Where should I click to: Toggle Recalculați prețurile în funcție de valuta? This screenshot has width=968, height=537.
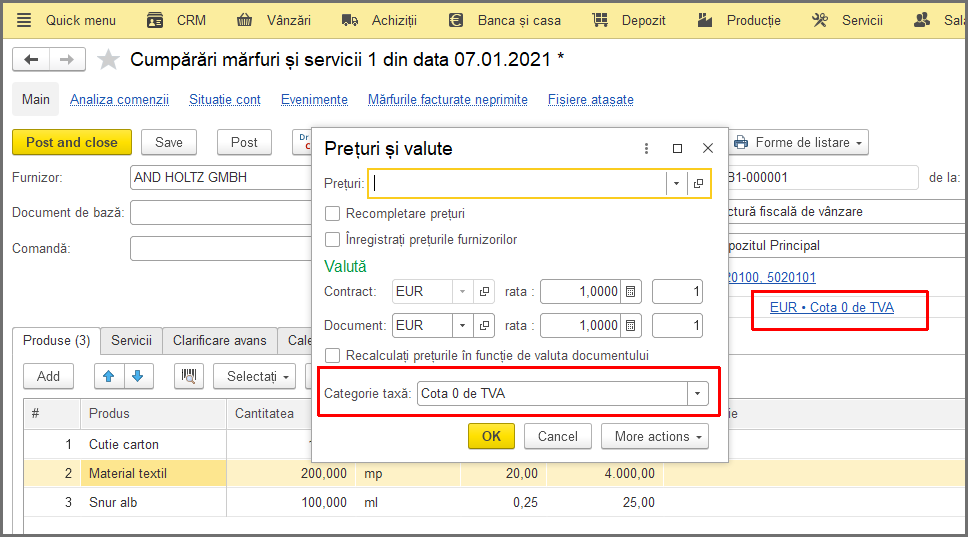pyautogui.click(x=332, y=356)
